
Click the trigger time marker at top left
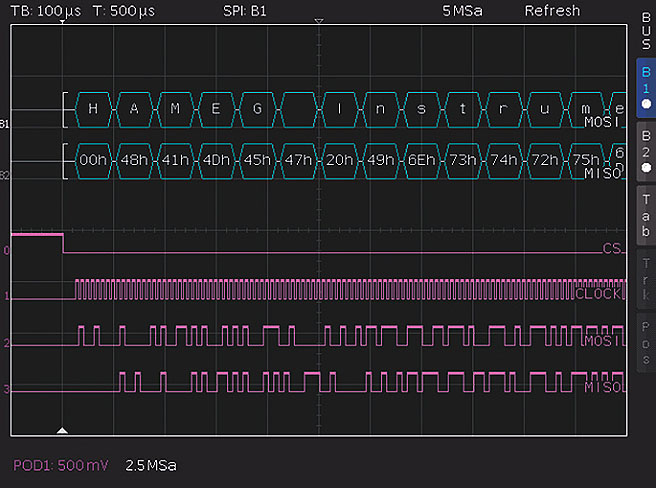(62, 23)
